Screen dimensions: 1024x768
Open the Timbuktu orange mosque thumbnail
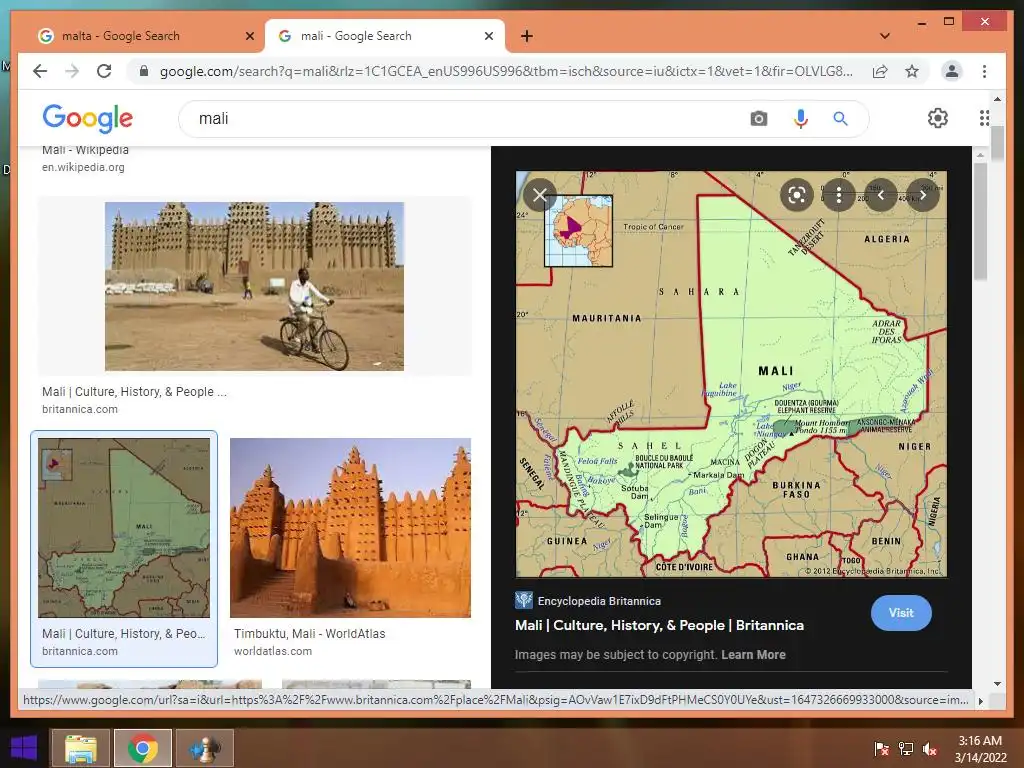point(350,528)
